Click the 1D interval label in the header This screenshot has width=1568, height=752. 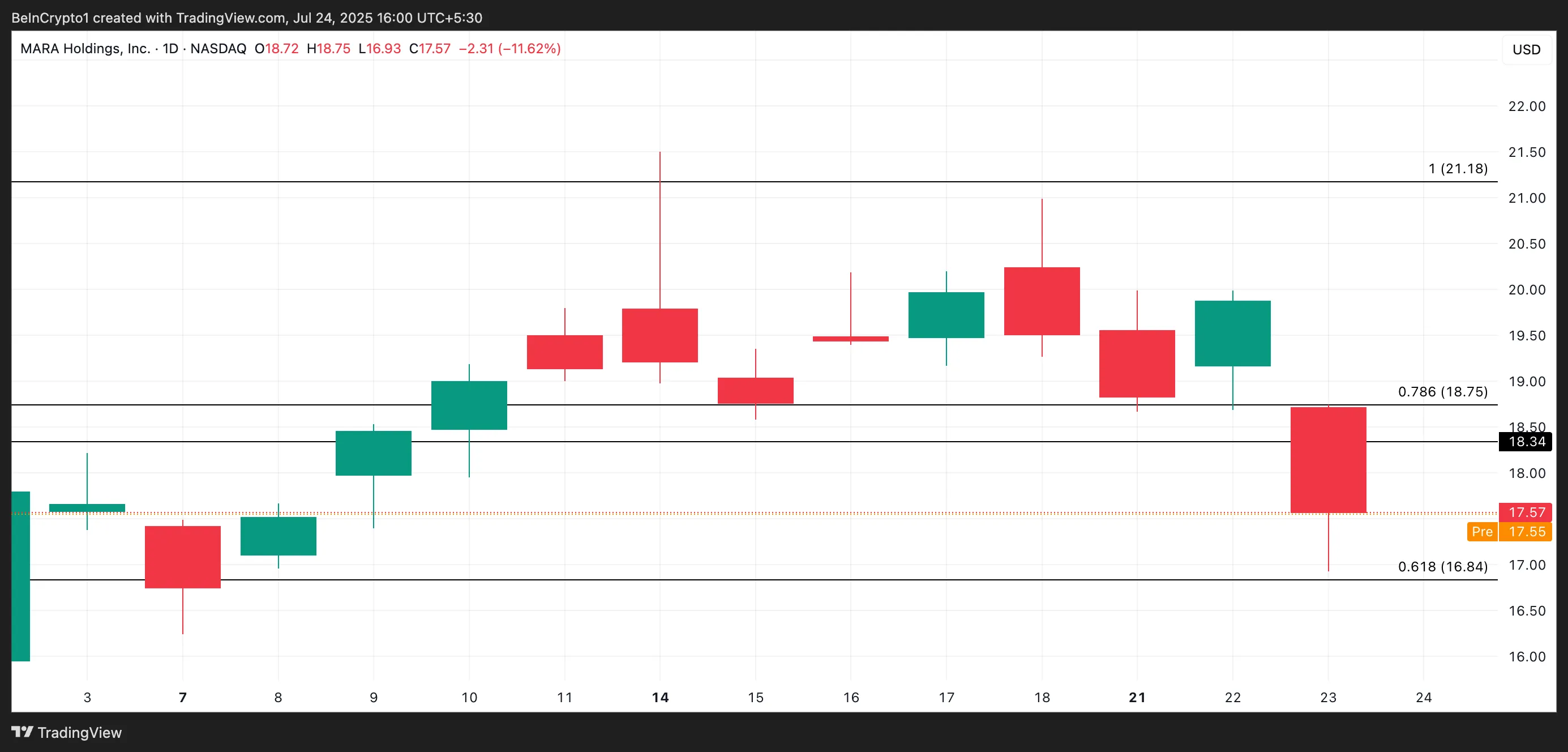pos(170,49)
